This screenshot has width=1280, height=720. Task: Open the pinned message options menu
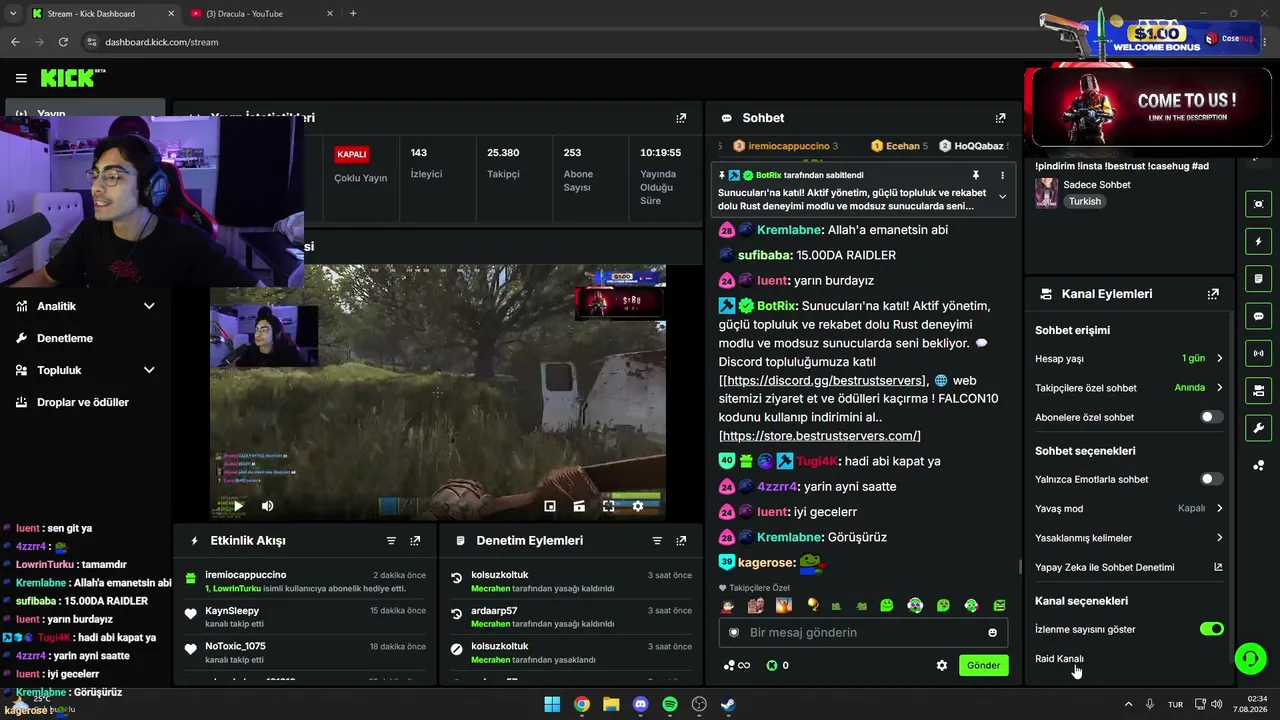click(x=1002, y=175)
